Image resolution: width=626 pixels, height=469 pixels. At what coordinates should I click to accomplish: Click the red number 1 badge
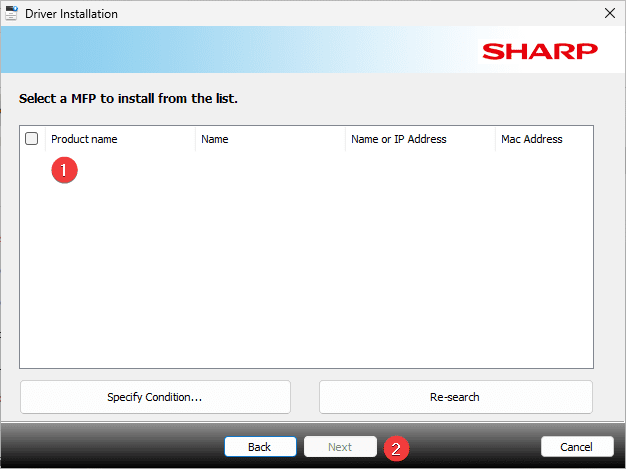pos(64,170)
